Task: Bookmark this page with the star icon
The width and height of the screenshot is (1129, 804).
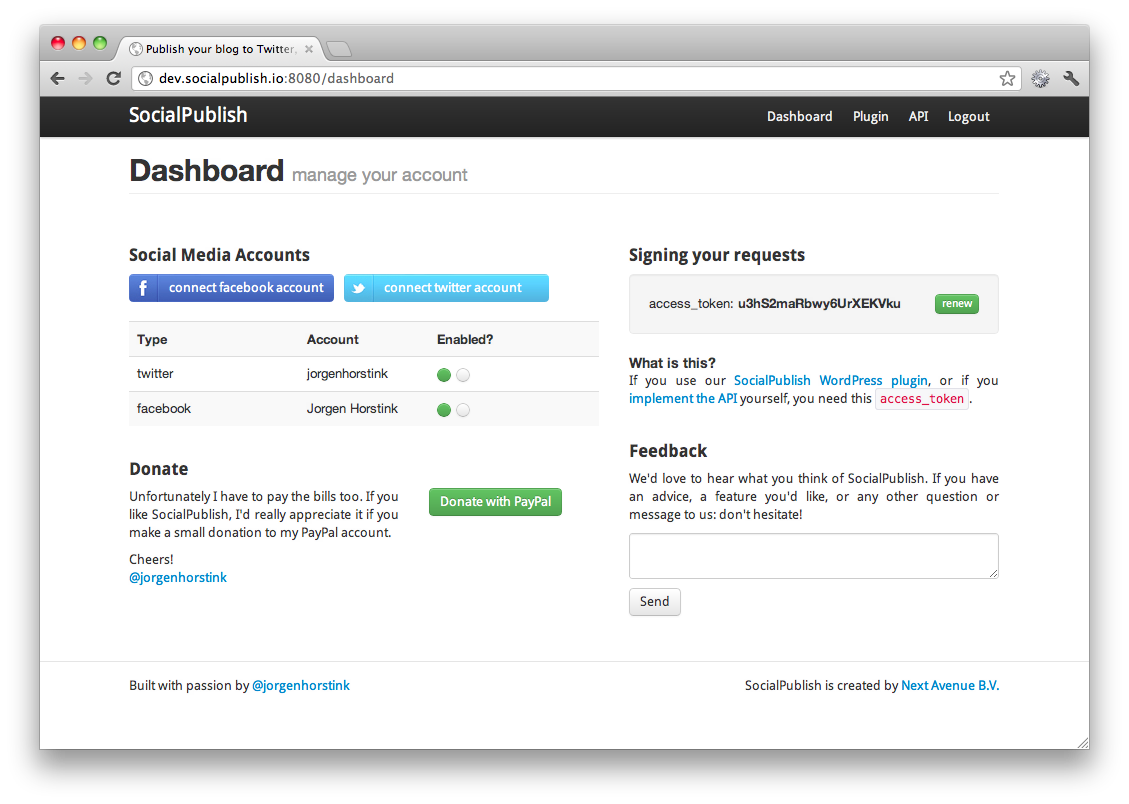Action: [x=1007, y=78]
